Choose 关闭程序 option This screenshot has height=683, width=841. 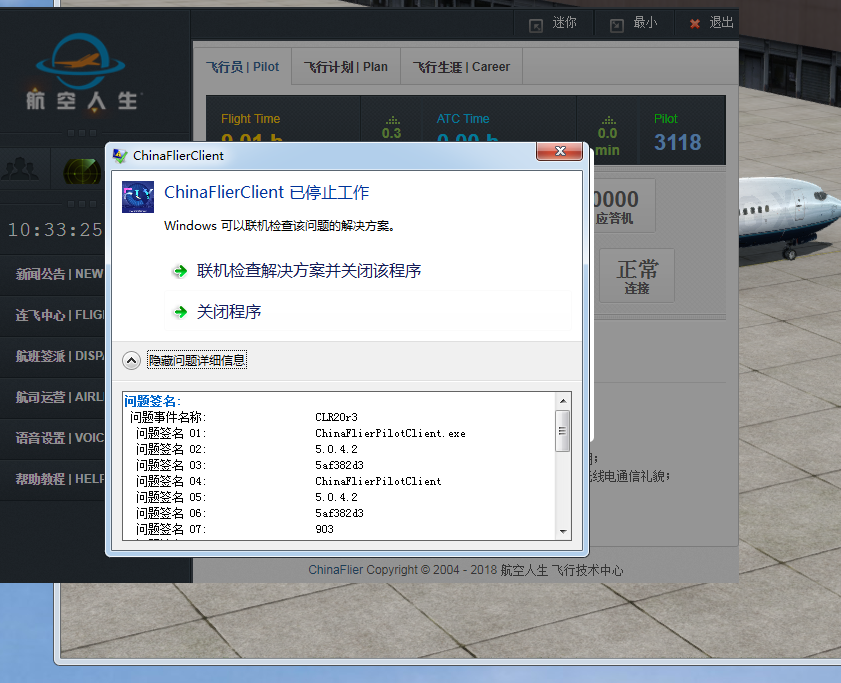[x=229, y=312]
